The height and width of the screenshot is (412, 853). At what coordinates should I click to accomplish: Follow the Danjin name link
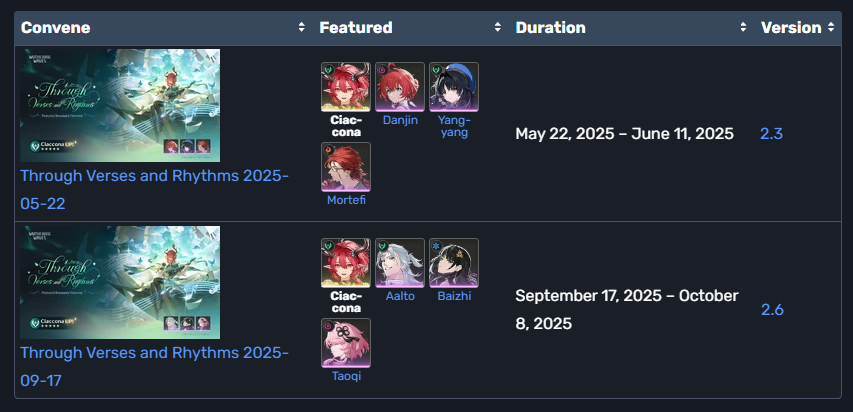(400, 120)
